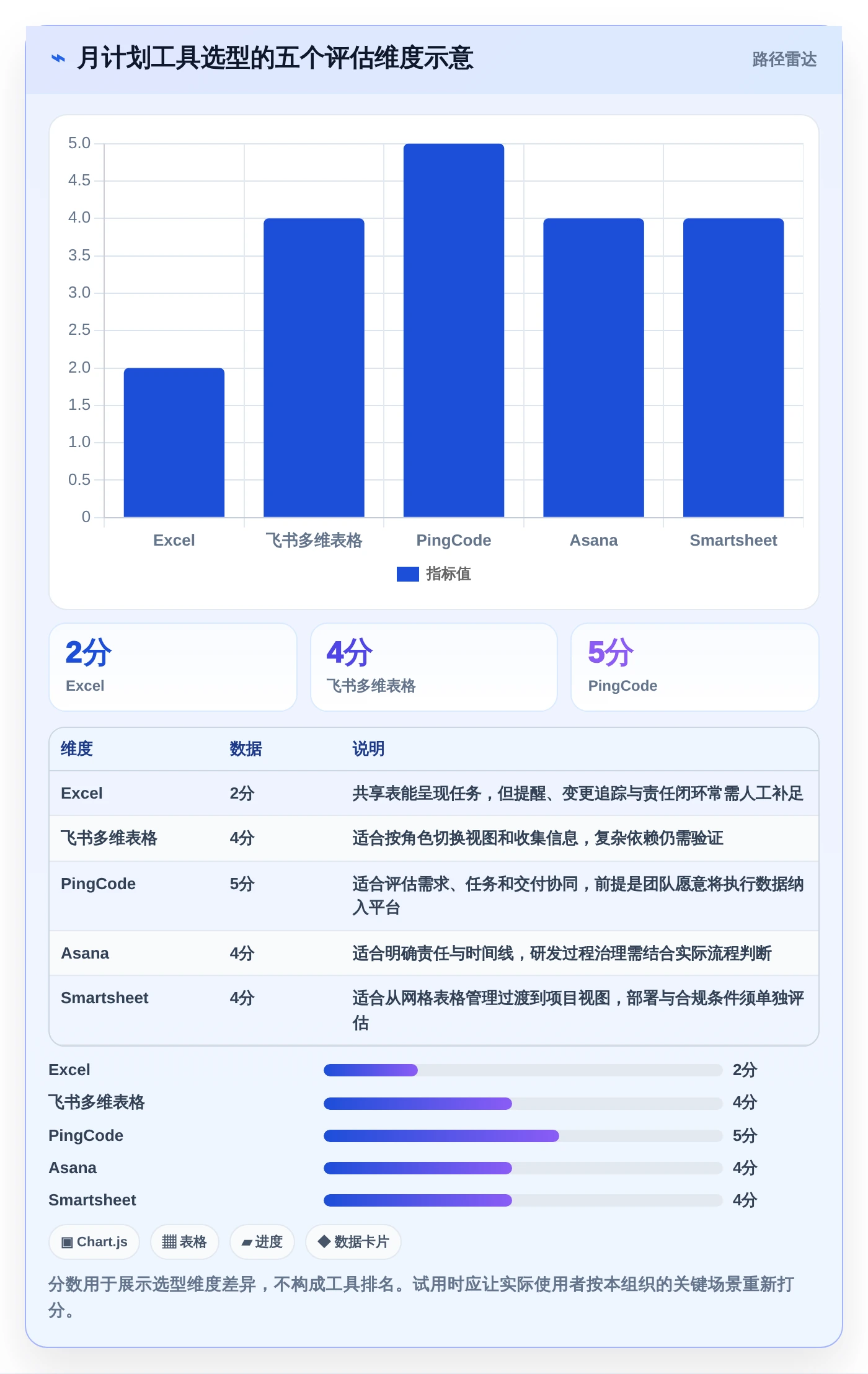Click the 2.5 y-axis tick label
The width and height of the screenshot is (868, 1374).
pos(79,330)
